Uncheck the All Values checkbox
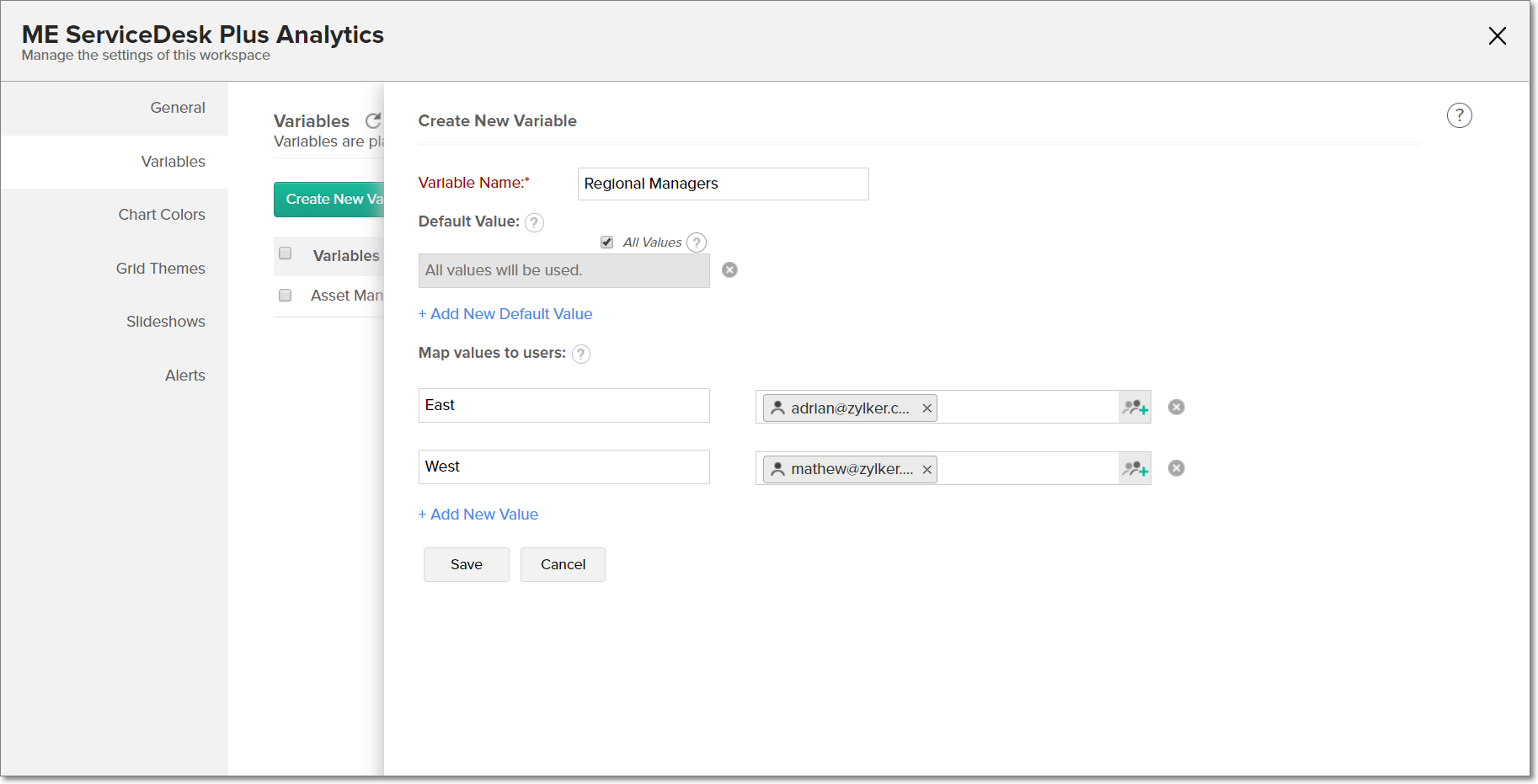The width and height of the screenshot is (1538, 784). [x=606, y=243]
